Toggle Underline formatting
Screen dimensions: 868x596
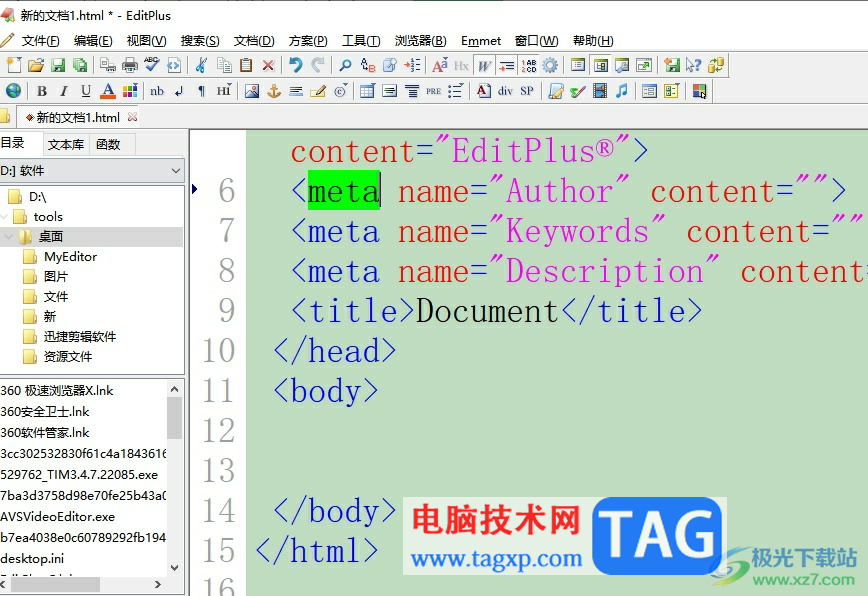click(86, 91)
